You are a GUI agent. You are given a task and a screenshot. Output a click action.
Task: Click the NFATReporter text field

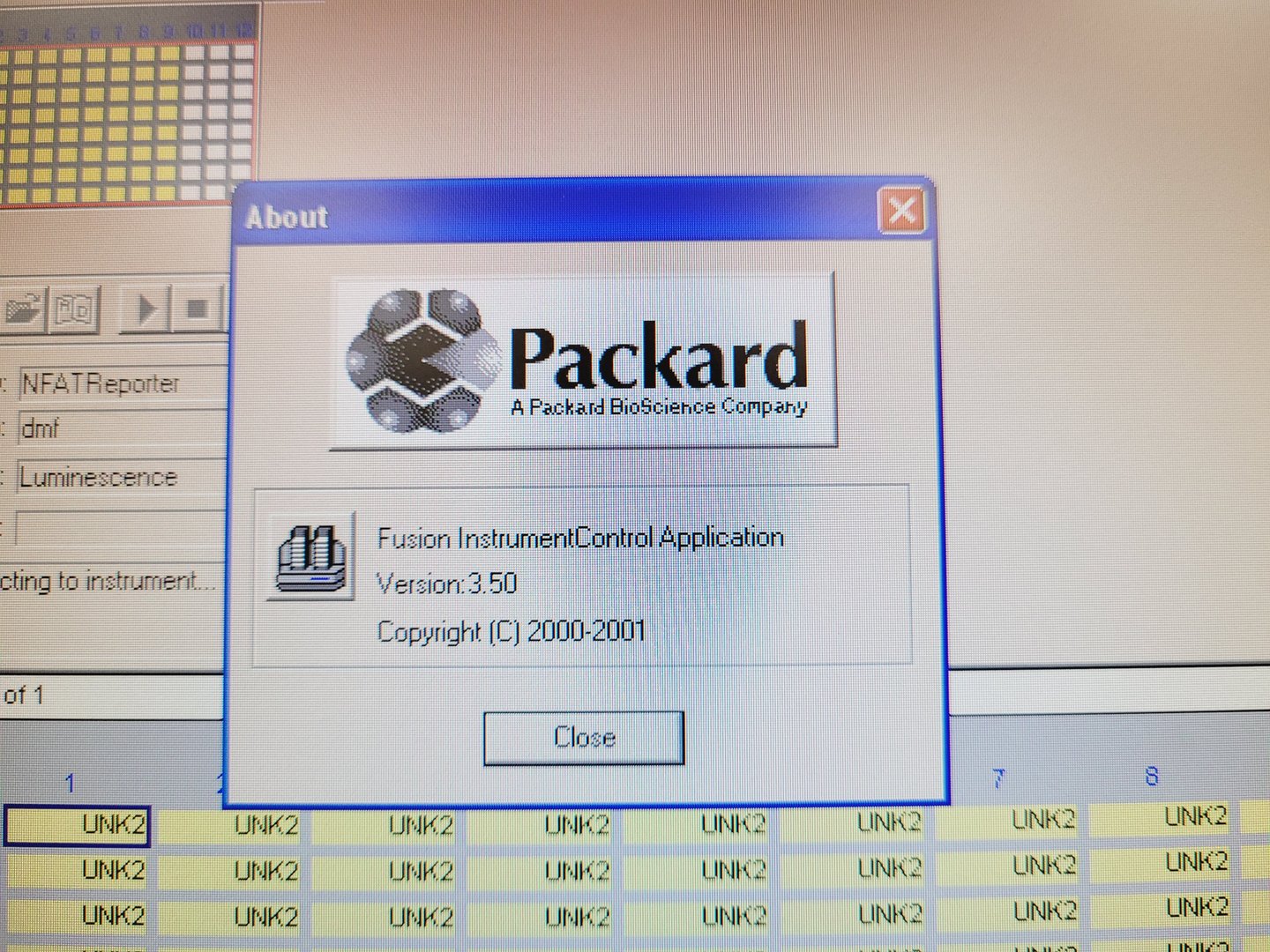tap(119, 384)
